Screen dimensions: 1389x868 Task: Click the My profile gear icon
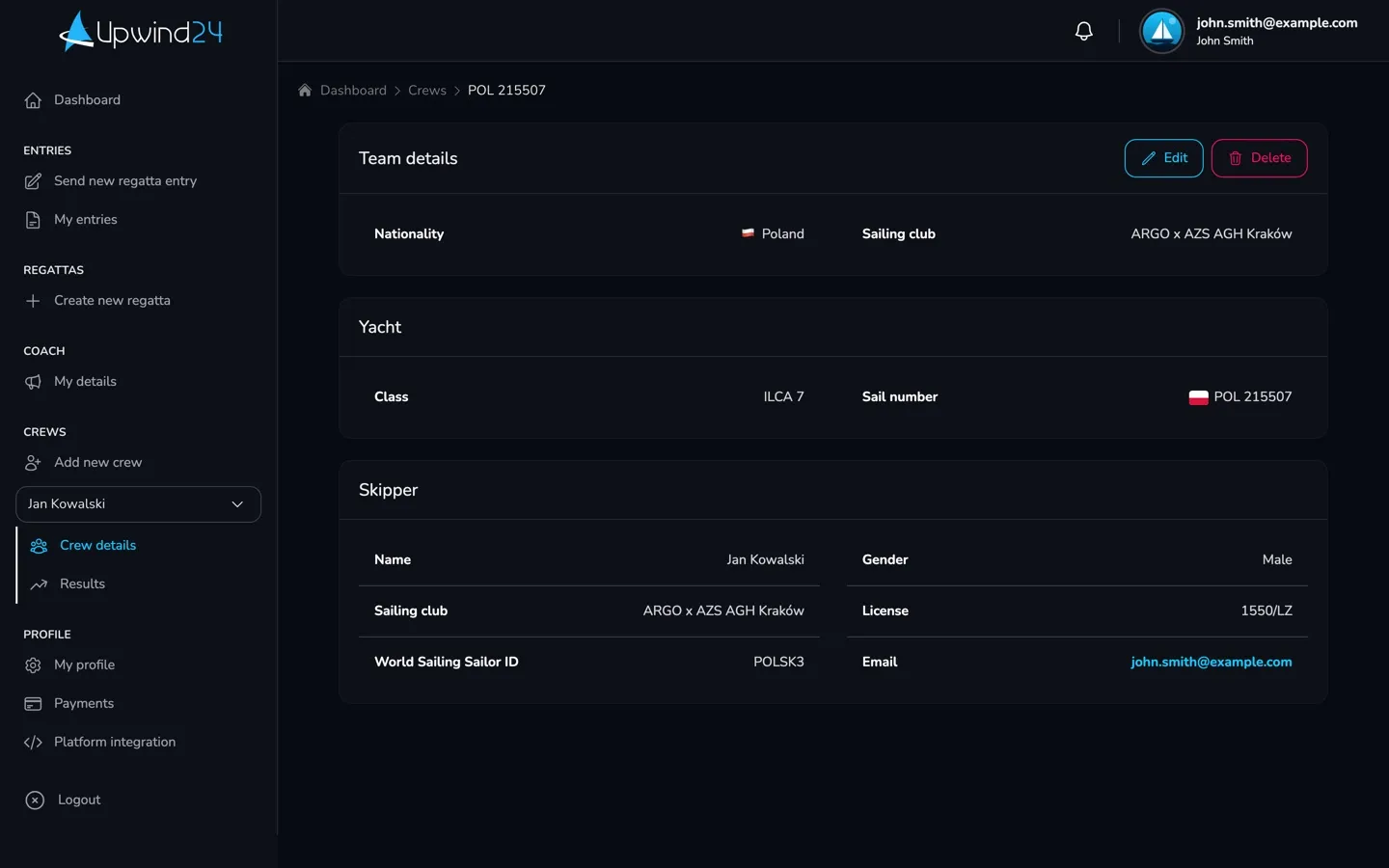[x=33, y=665]
